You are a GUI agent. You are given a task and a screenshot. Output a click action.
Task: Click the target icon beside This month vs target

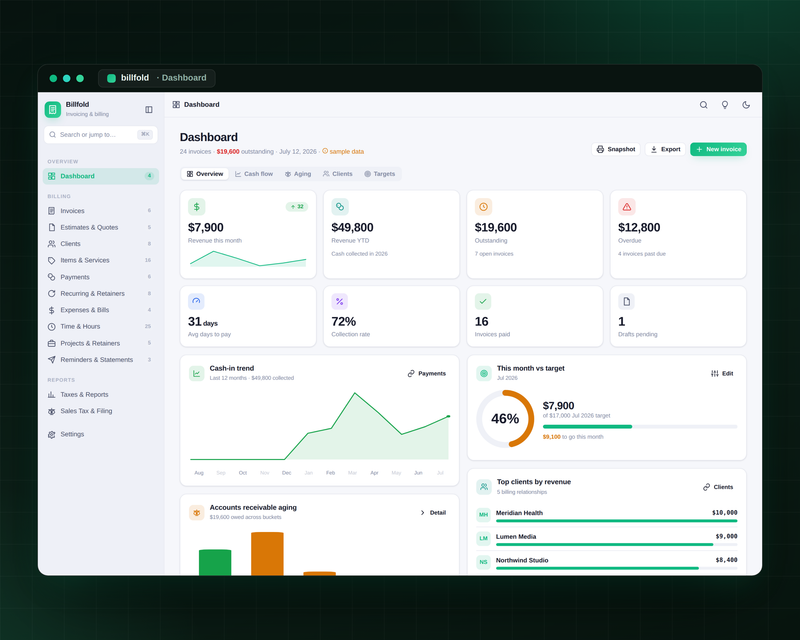484,373
